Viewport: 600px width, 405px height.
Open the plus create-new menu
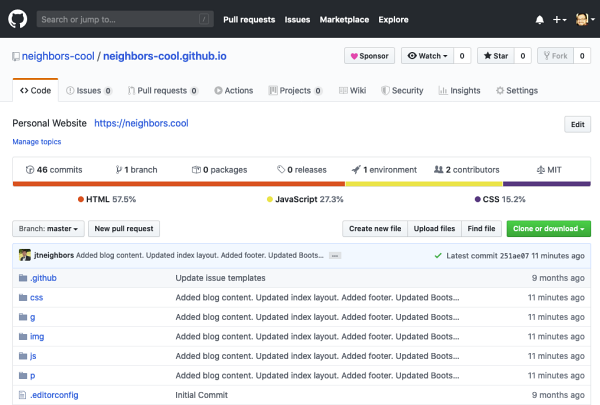coord(559,20)
